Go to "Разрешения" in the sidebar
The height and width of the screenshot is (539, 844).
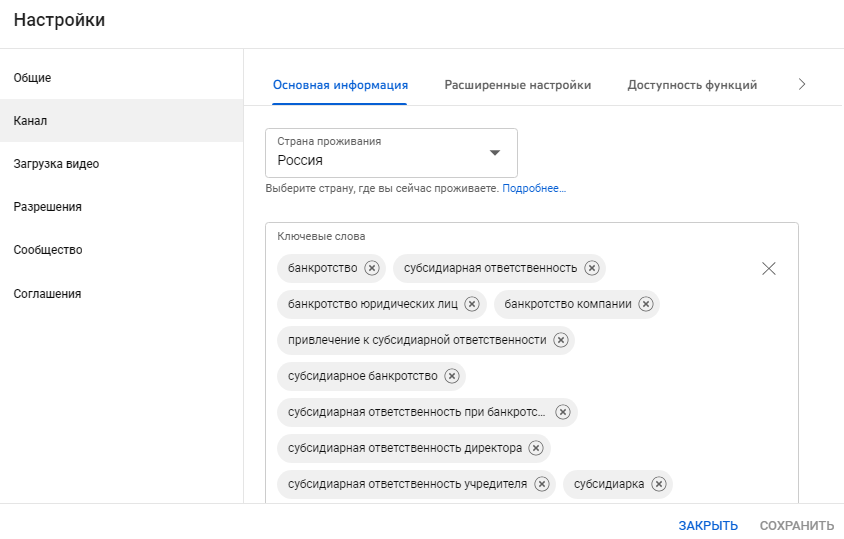click(47, 207)
